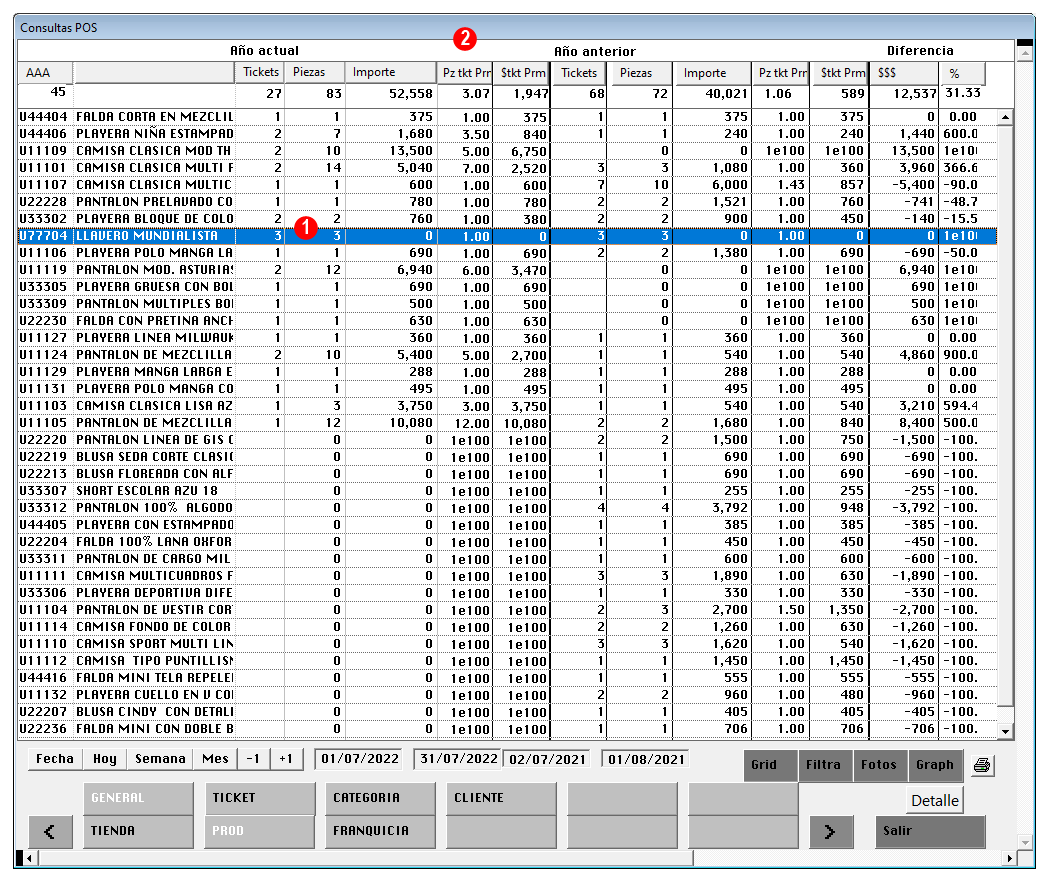1047x879 pixels.
Task: Click the Detalle button
Action: 935,800
